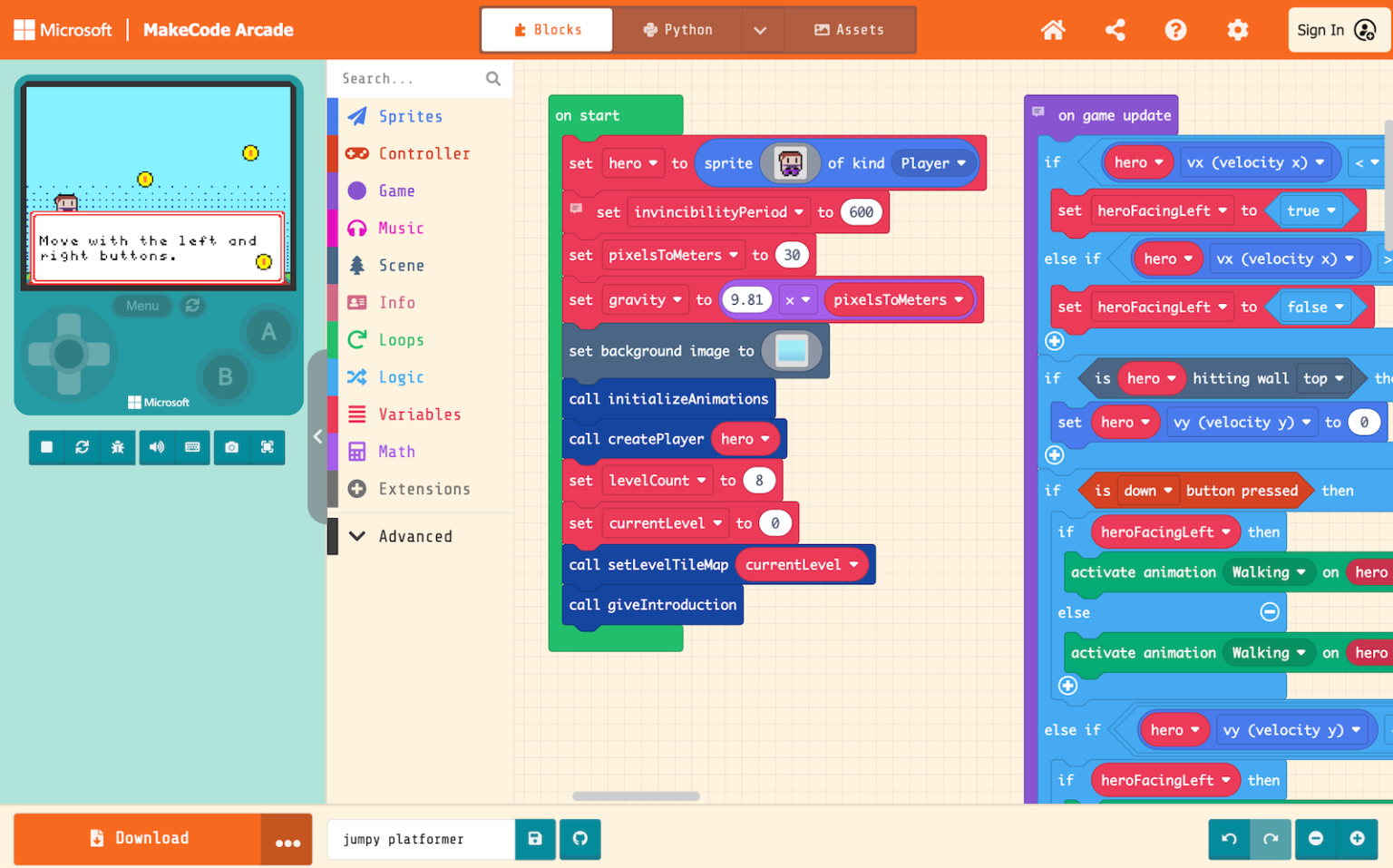
Task: Click the project name field jumpy platformer
Action: (x=420, y=839)
